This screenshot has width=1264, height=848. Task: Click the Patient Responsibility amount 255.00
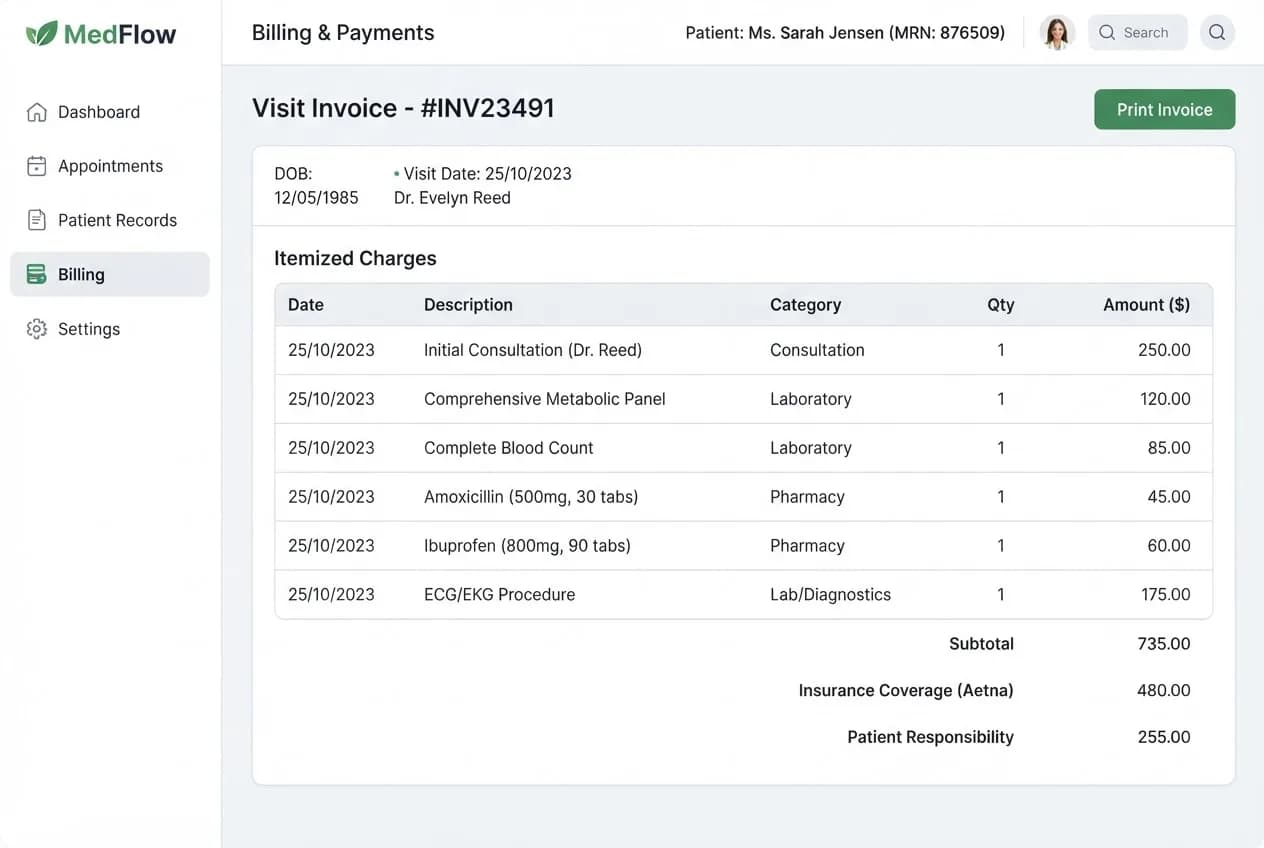pos(1164,737)
